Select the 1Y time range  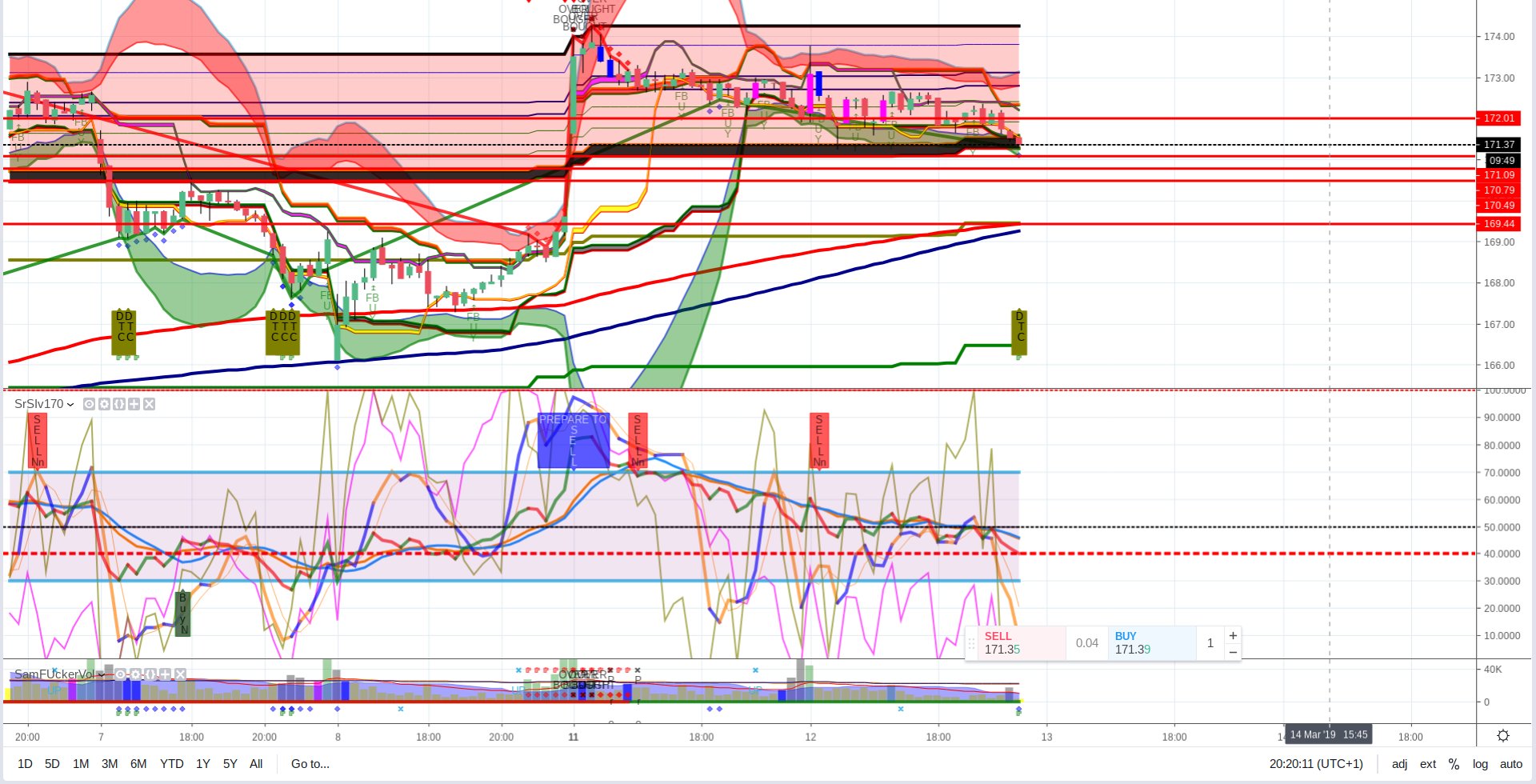203,764
